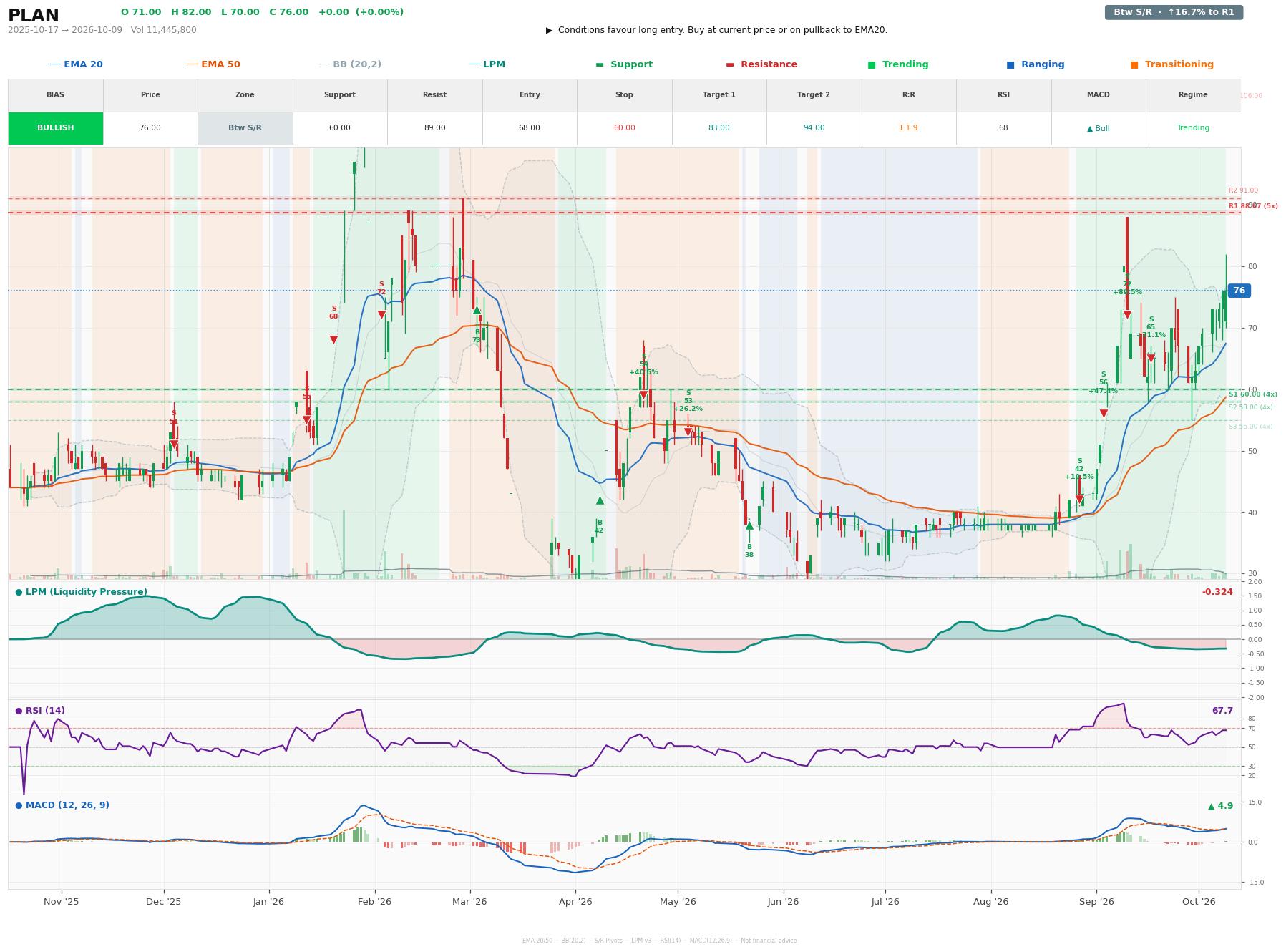
Task: Click the Resist value 89.00
Action: [x=434, y=128]
